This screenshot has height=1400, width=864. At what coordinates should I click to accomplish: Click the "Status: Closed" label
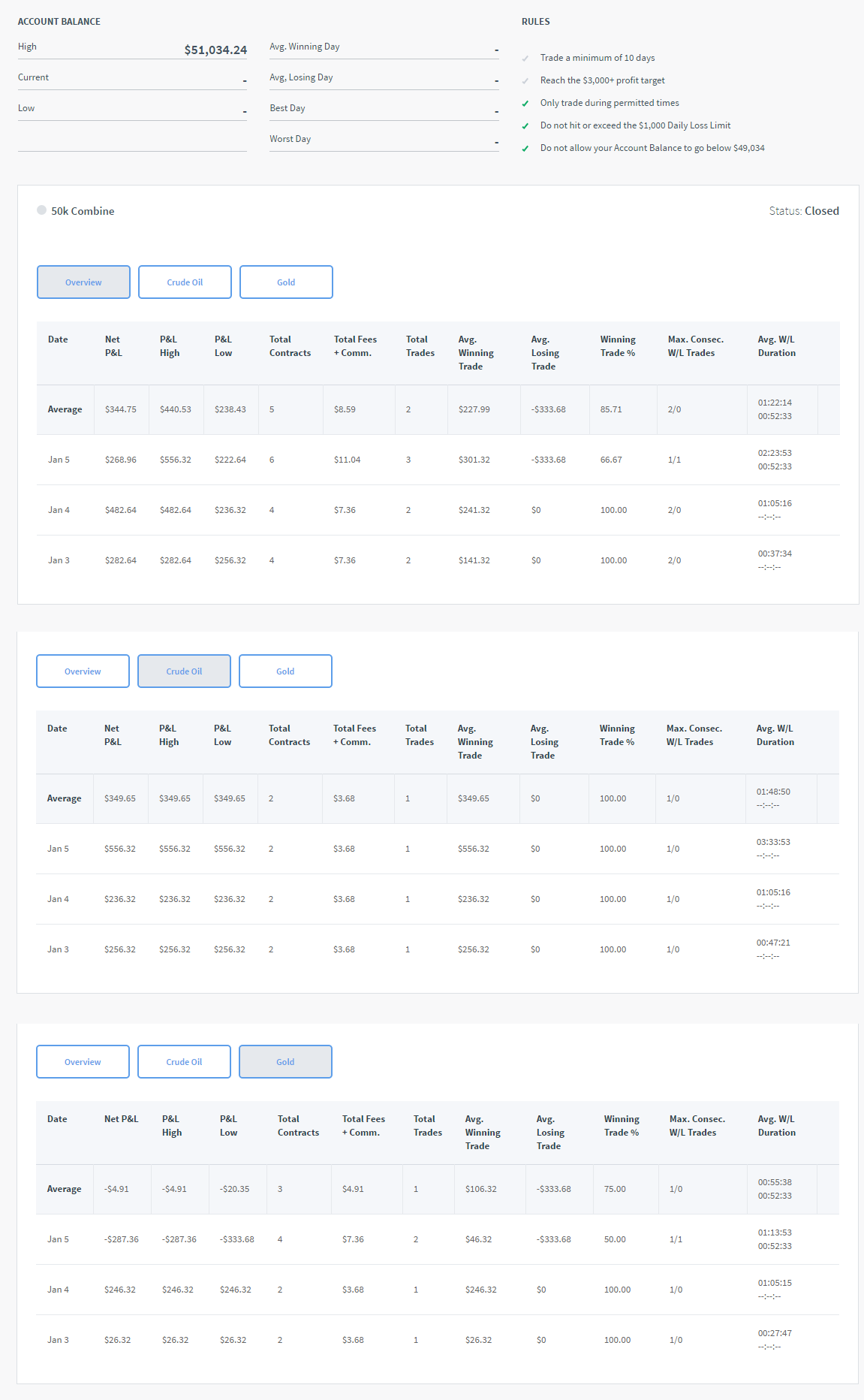[804, 211]
